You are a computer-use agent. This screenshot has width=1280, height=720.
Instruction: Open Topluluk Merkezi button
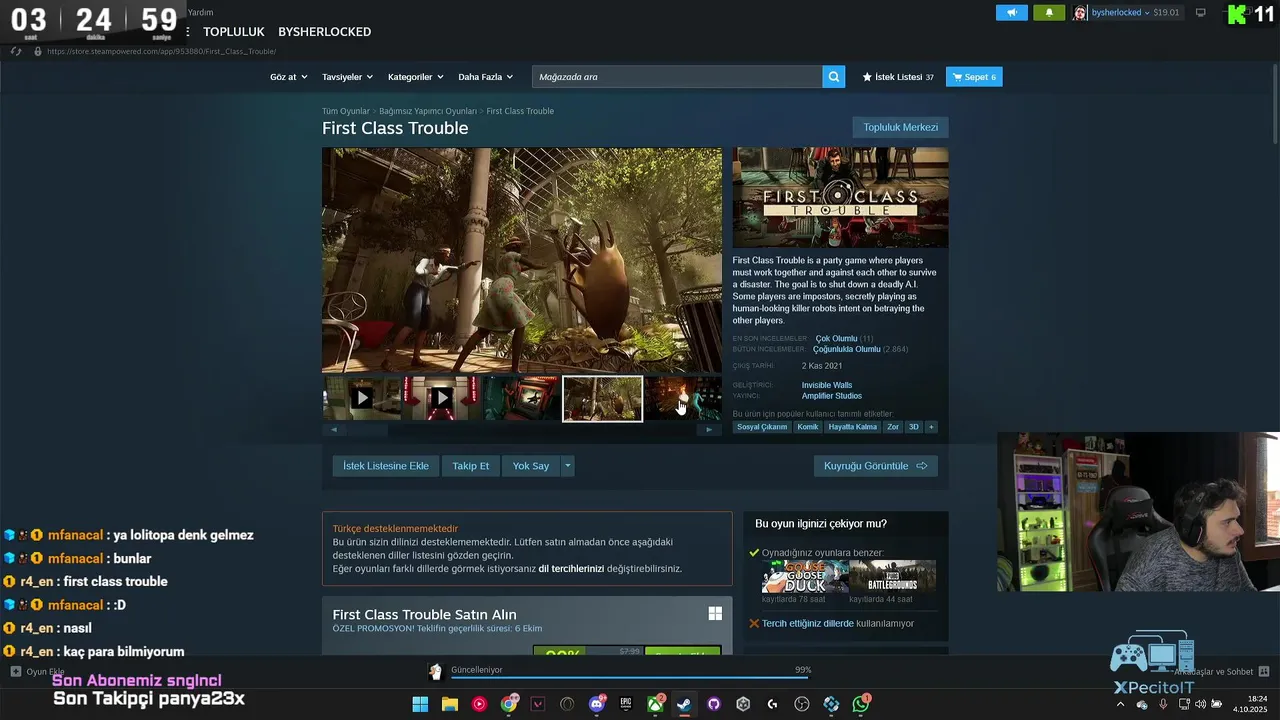(x=901, y=127)
